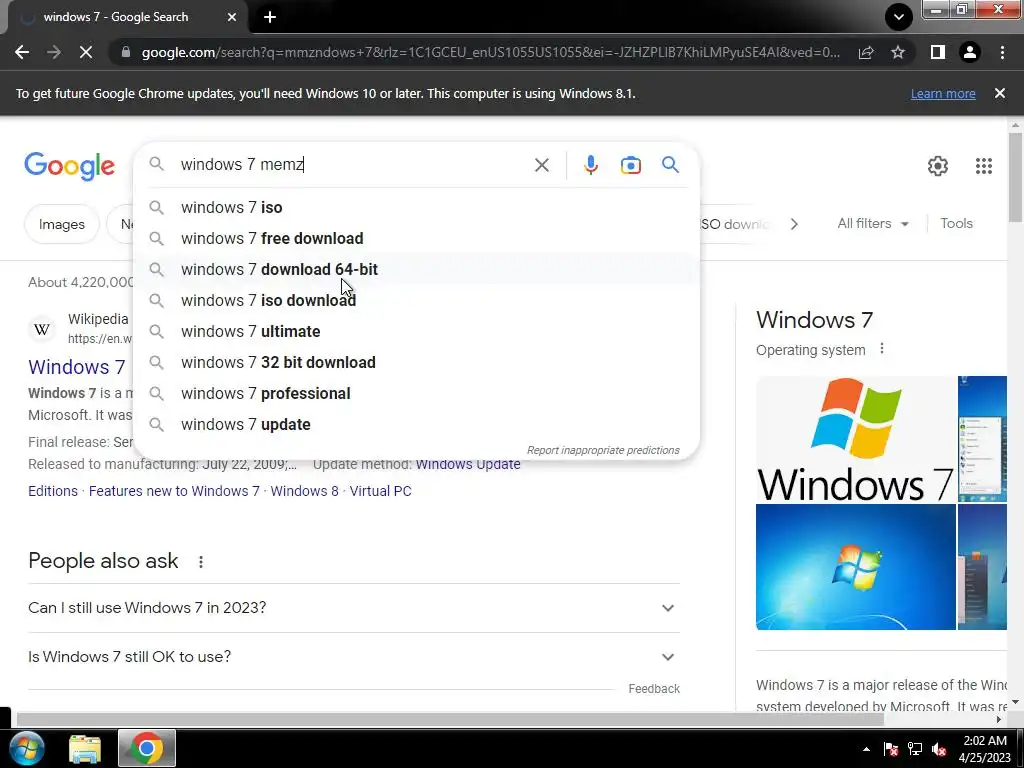This screenshot has height=768, width=1024.
Task: Open the 'Virtual PC' sublink
Action: click(380, 491)
